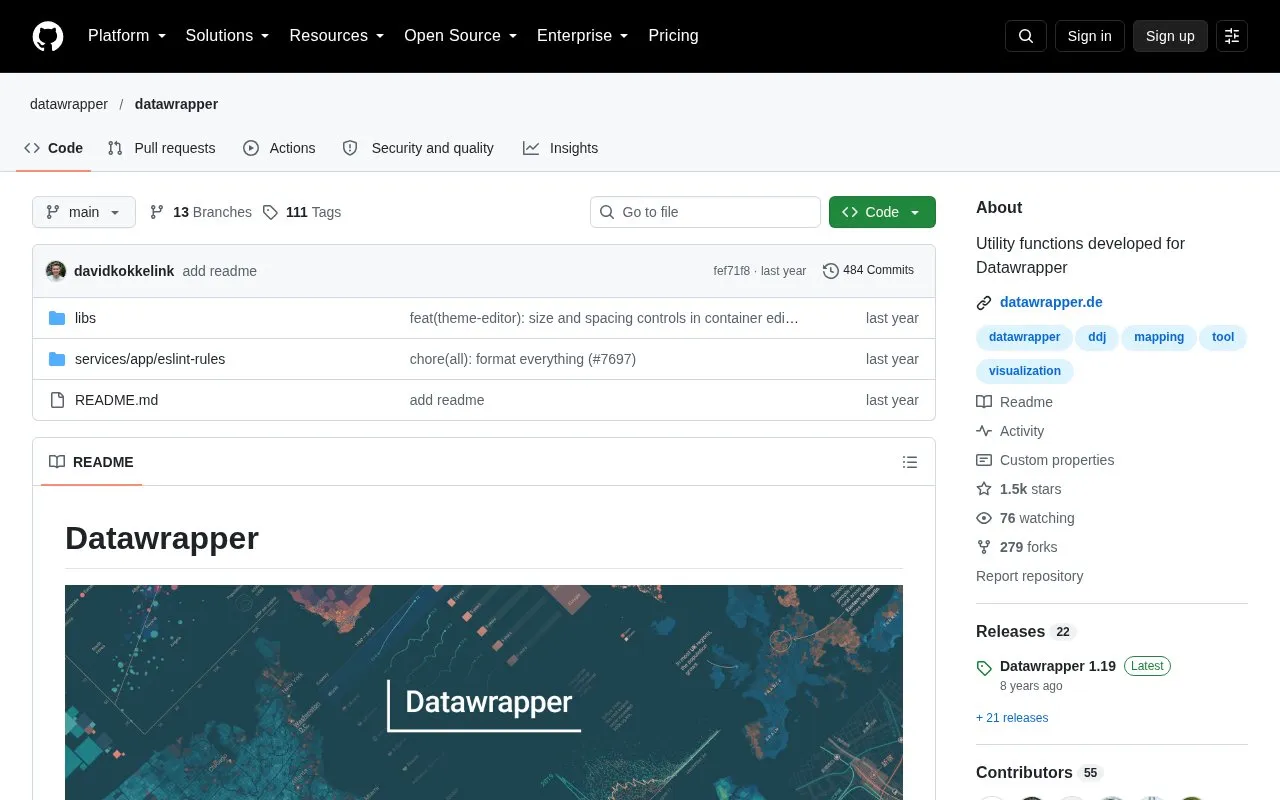Switch to the Actions tab
The image size is (1280, 800).
tap(279, 148)
